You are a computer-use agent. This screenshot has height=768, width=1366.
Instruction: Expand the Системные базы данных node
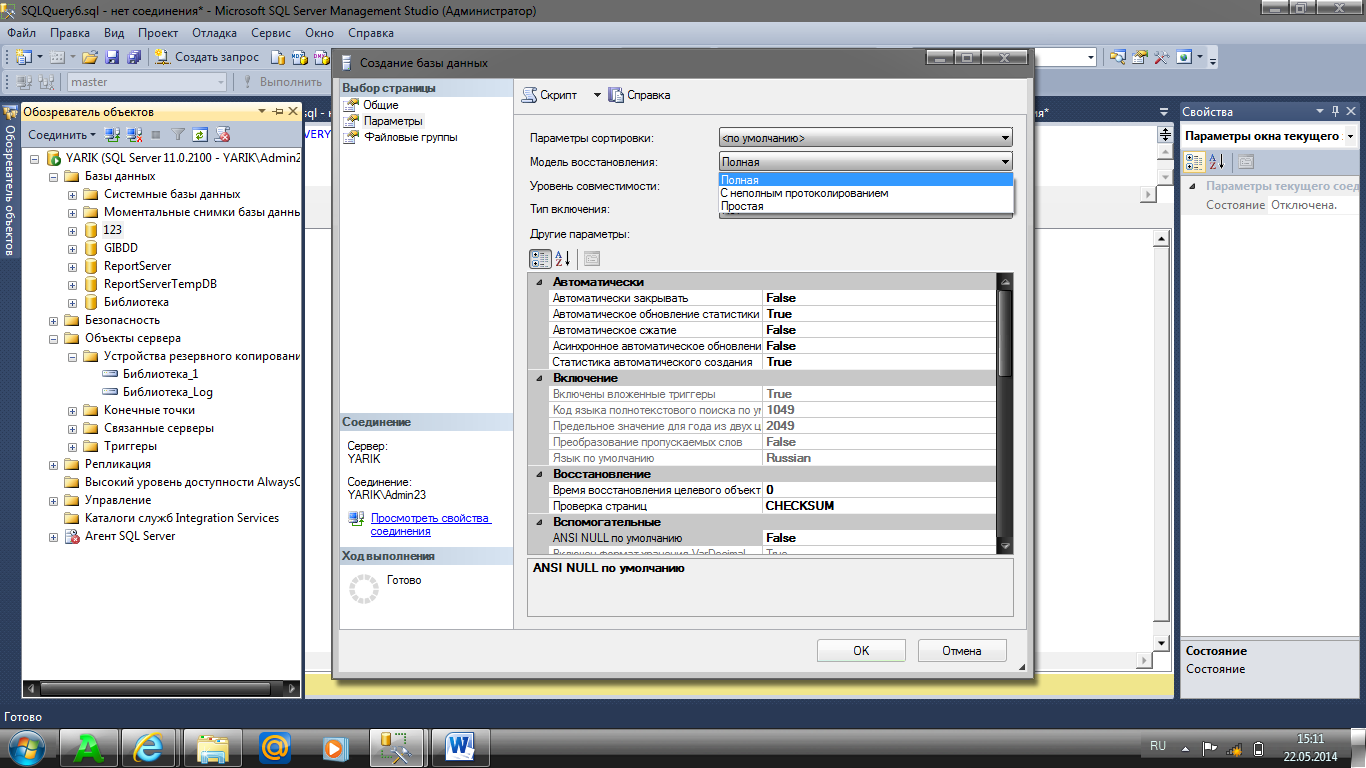point(72,194)
